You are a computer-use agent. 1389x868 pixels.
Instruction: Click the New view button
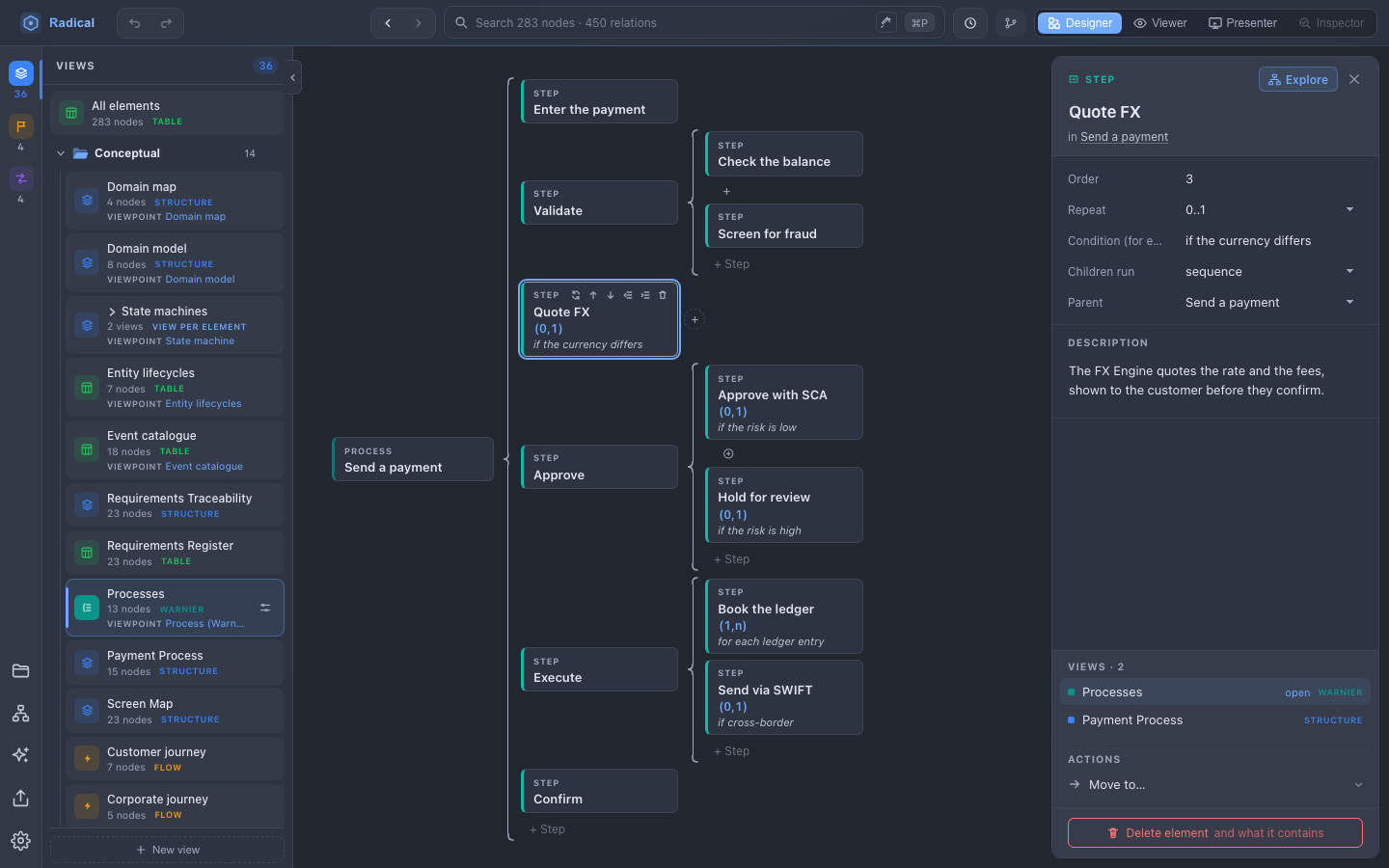[168, 850]
